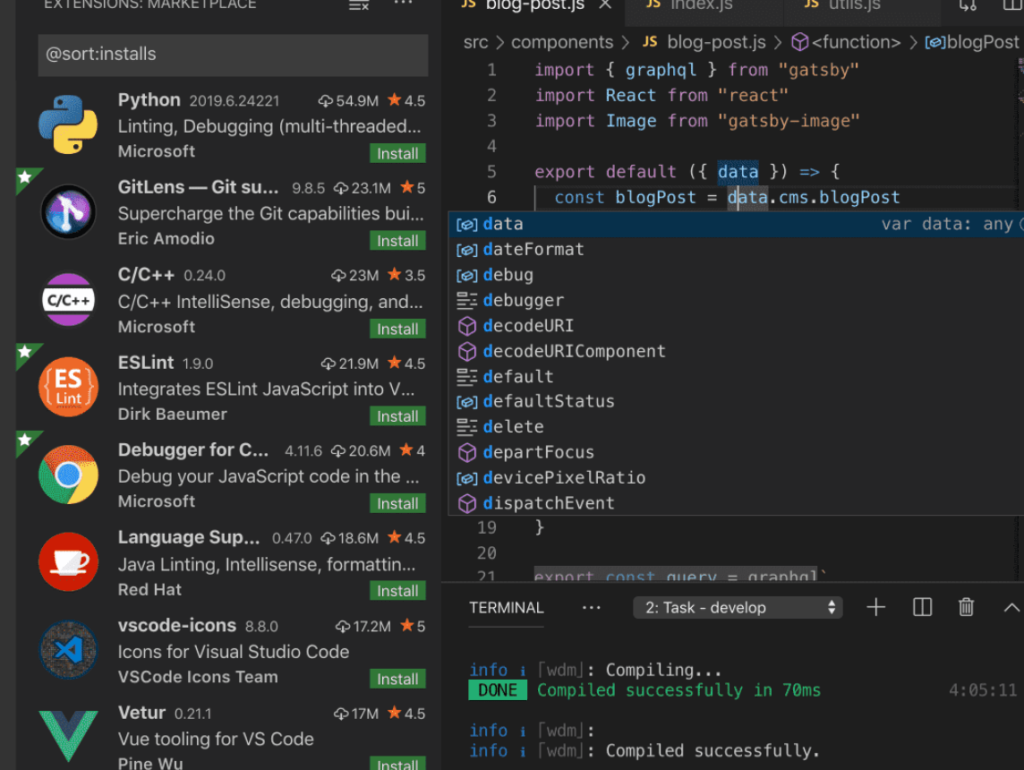Image resolution: width=1024 pixels, height=770 pixels.
Task: Expand the components breadcrumb item
Action: point(562,42)
